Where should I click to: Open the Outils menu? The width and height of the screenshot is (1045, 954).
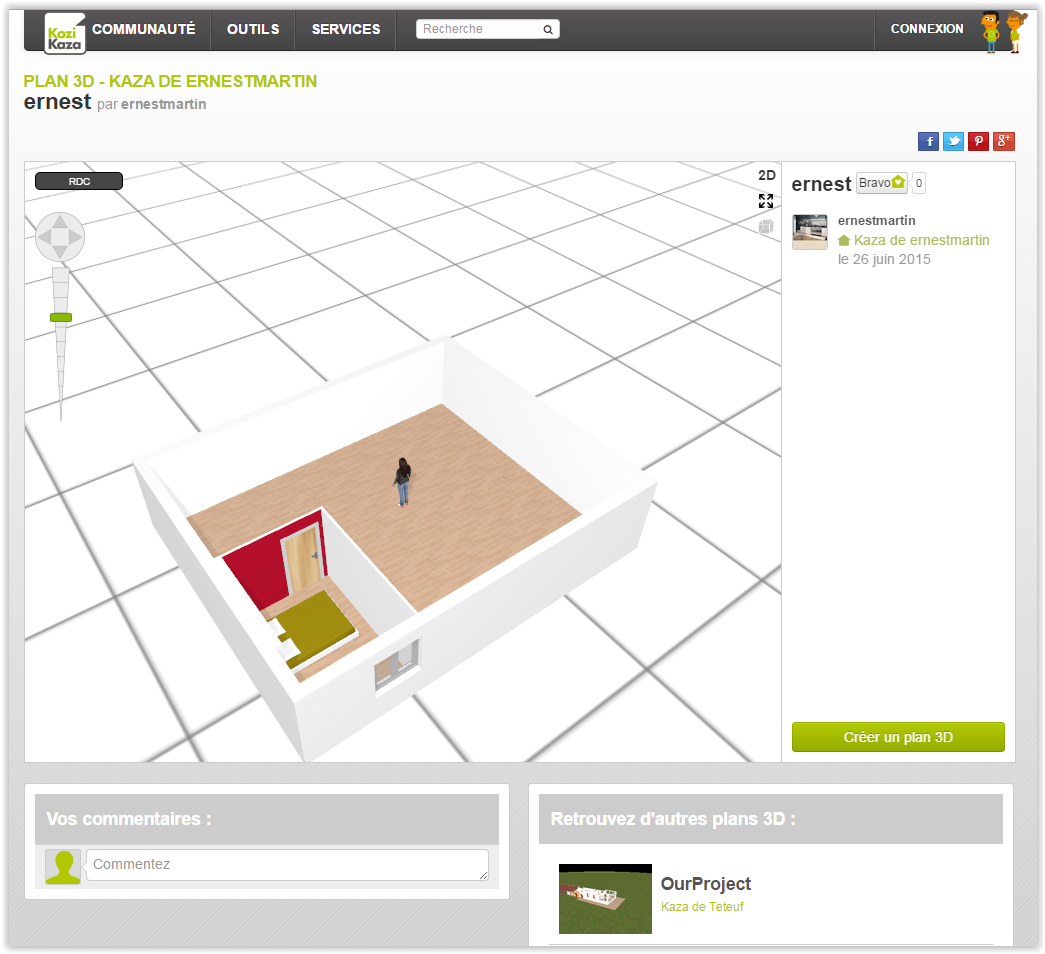coord(253,30)
